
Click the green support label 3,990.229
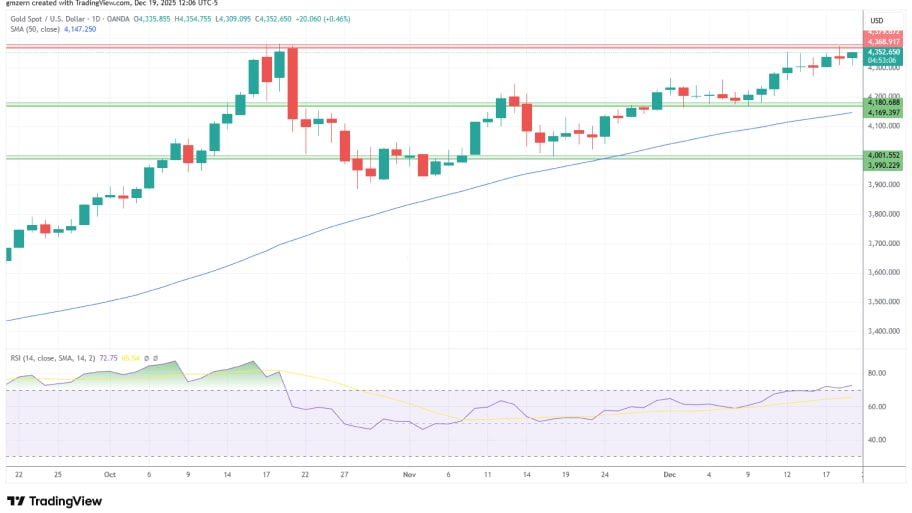[885, 165]
